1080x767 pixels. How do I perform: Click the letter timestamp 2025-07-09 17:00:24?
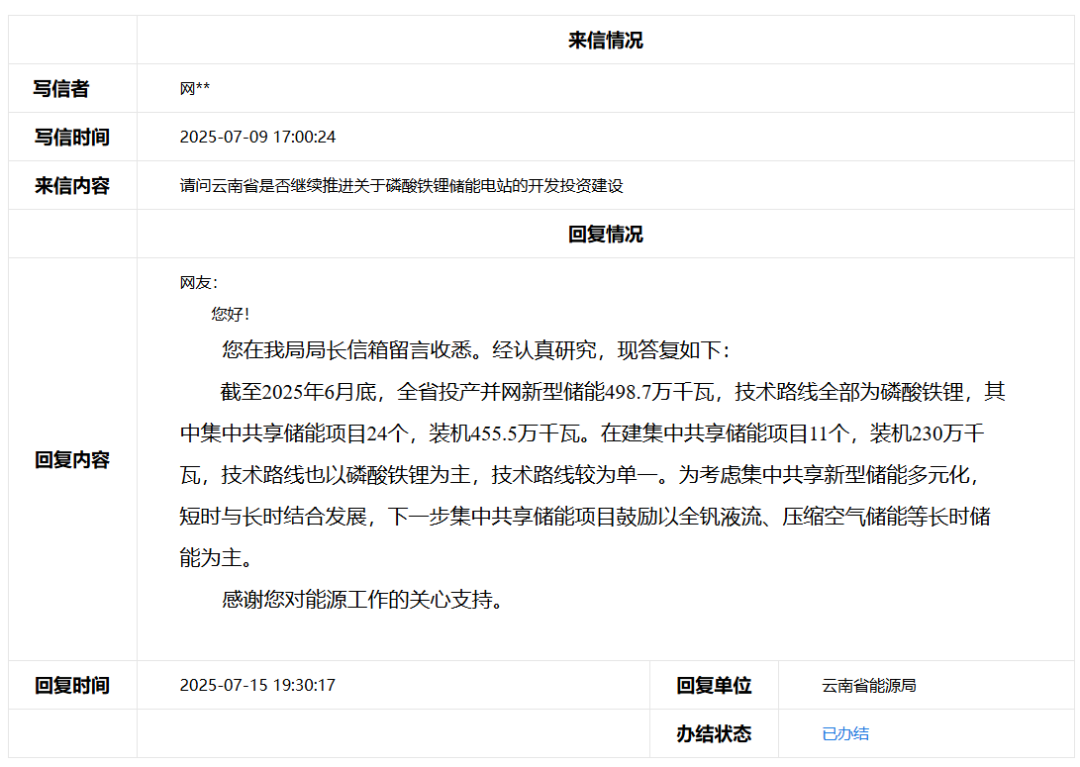257,137
